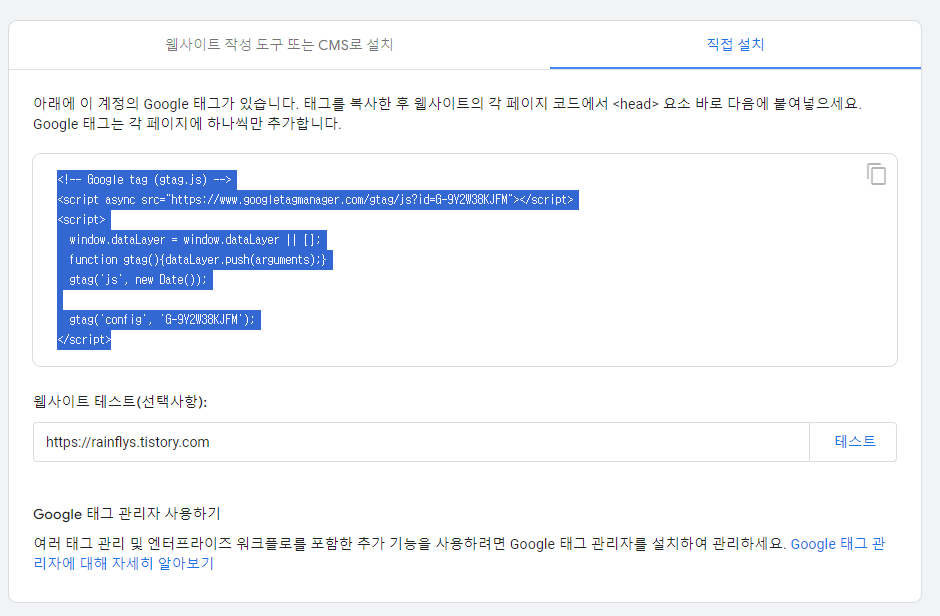The height and width of the screenshot is (616, 940).
Task: Focus the website URL input field
Action: [421, 442]
